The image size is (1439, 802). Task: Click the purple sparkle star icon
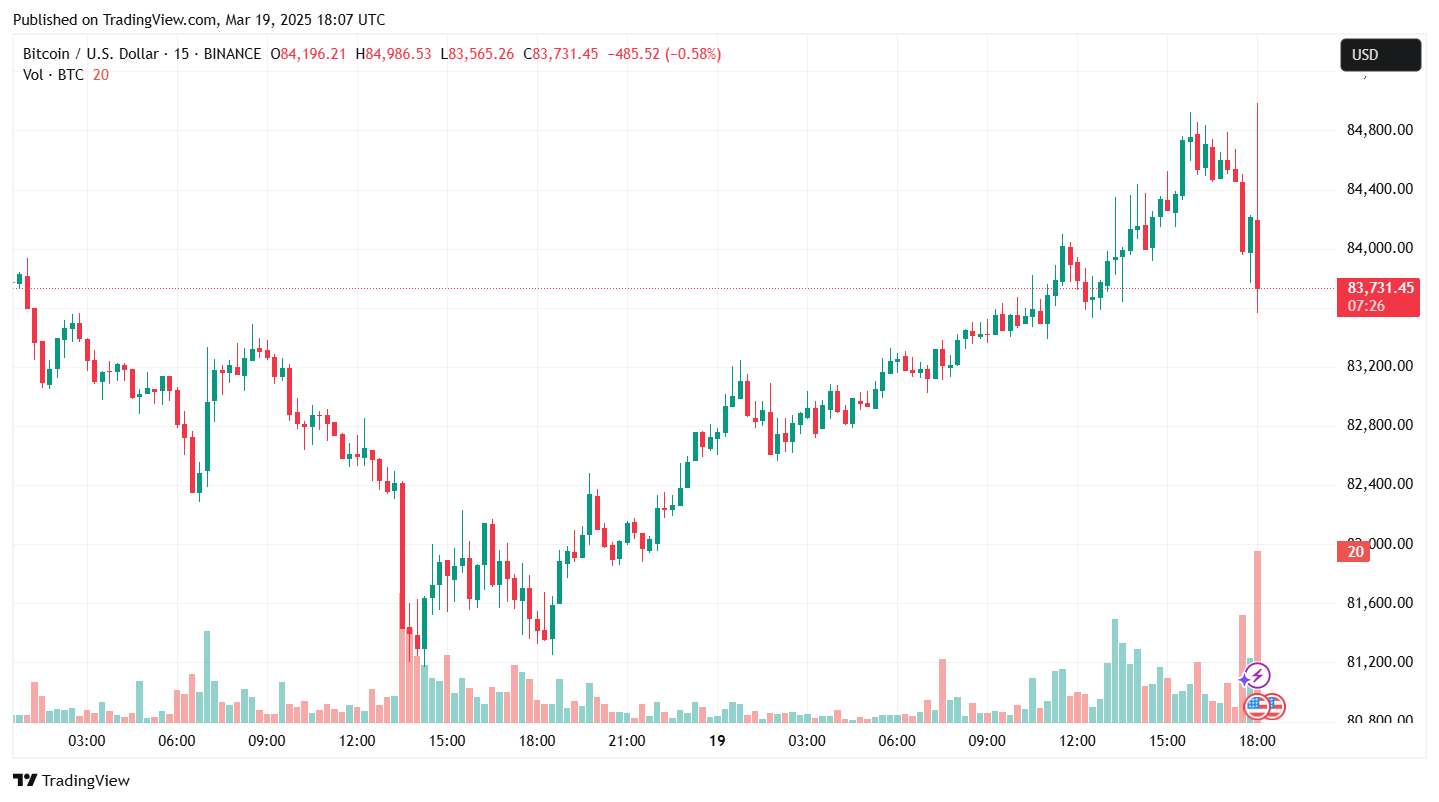click(x=1244, y=680)
